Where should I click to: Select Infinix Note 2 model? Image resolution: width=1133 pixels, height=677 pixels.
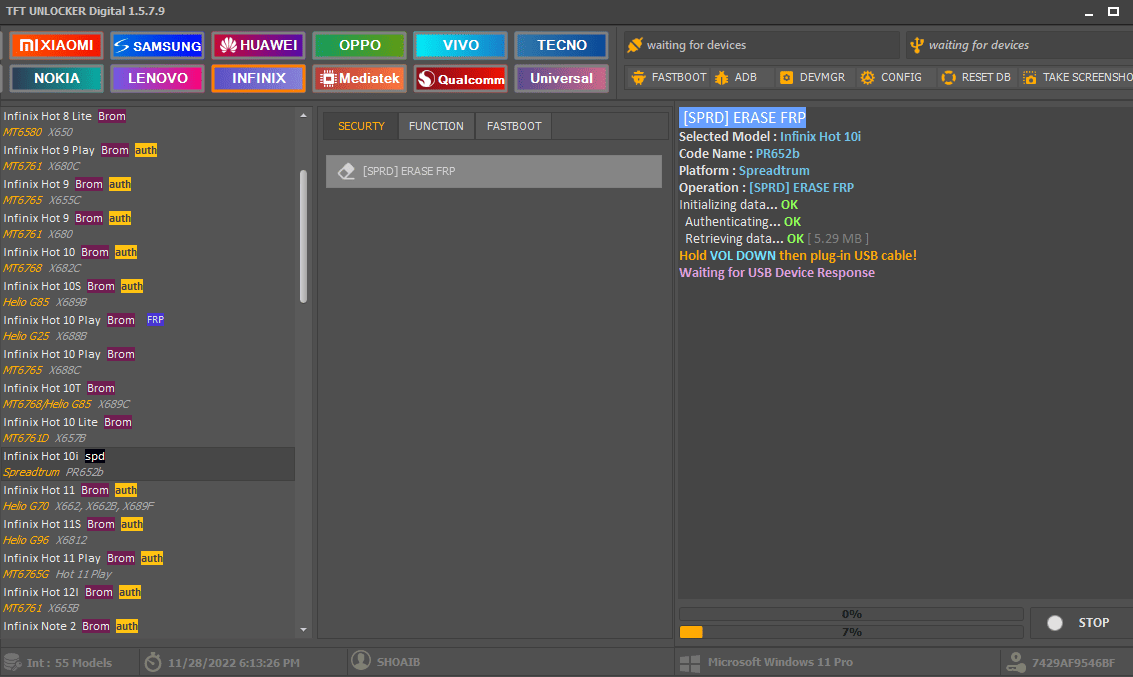147,626
